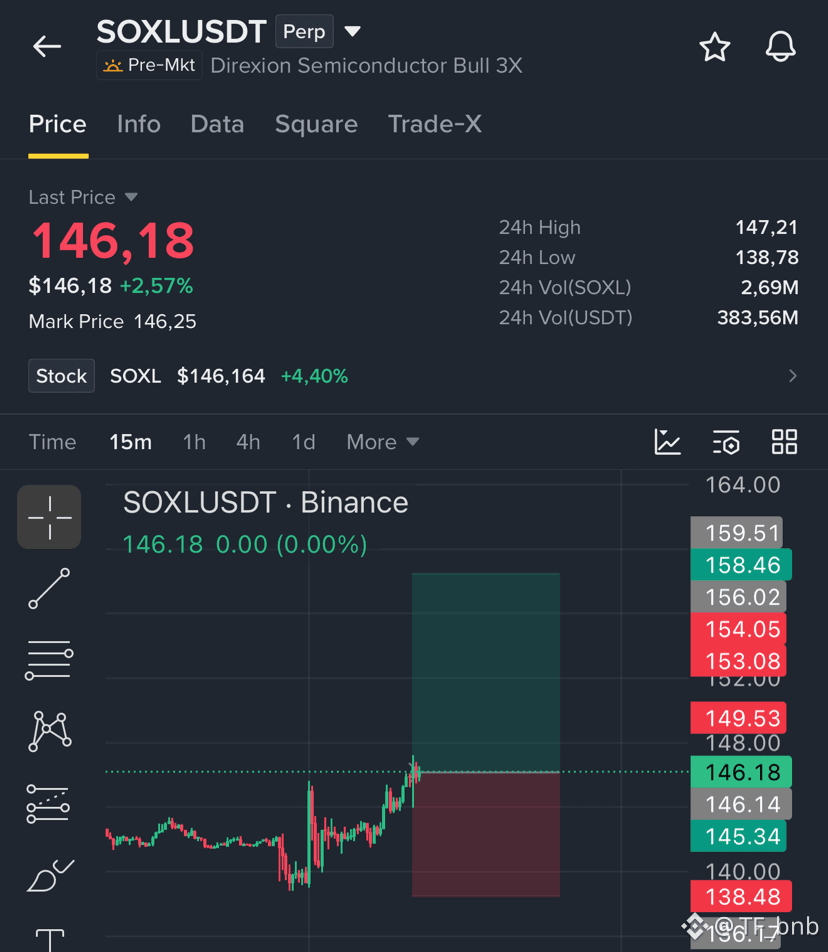
Task: Select the text annotation tool
Action: pos(50,940)
